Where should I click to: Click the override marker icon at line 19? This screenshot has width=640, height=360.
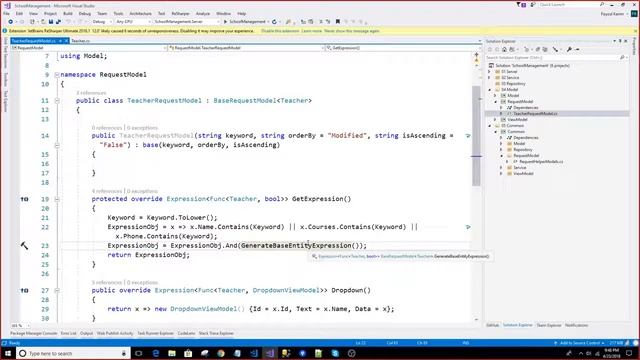click(24, 199)
